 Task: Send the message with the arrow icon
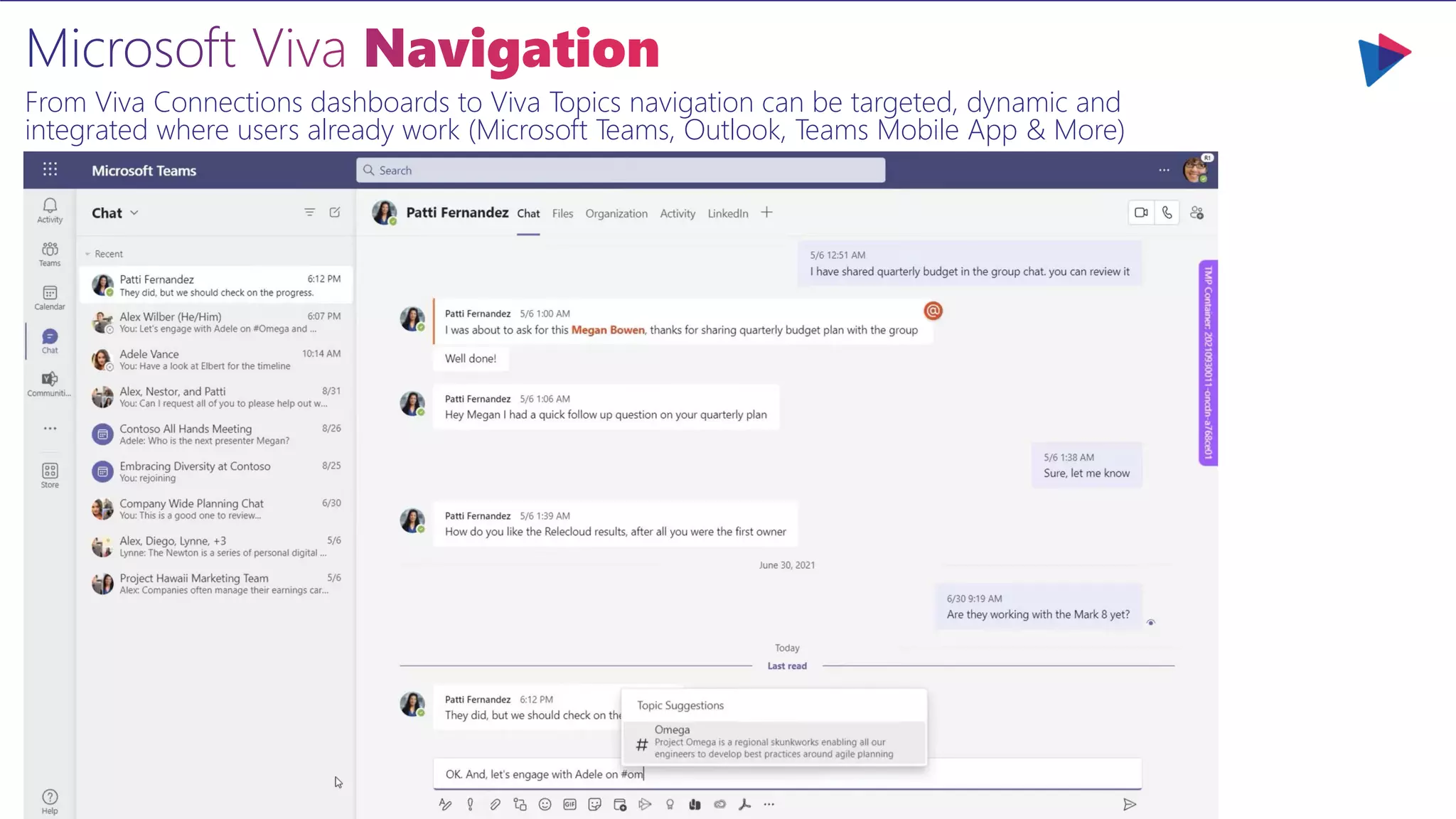click(1129, 804)
